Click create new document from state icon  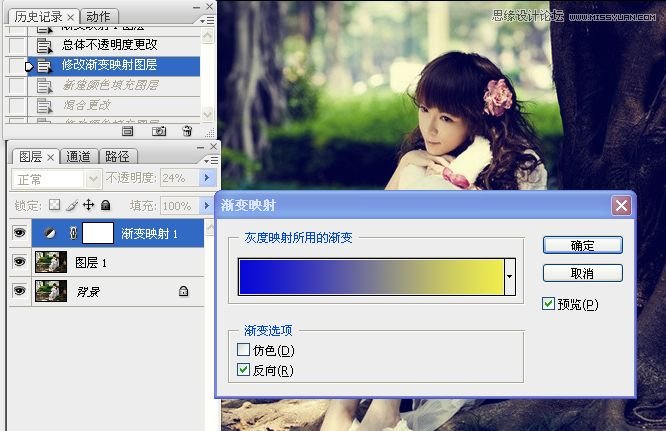(128, 131)
